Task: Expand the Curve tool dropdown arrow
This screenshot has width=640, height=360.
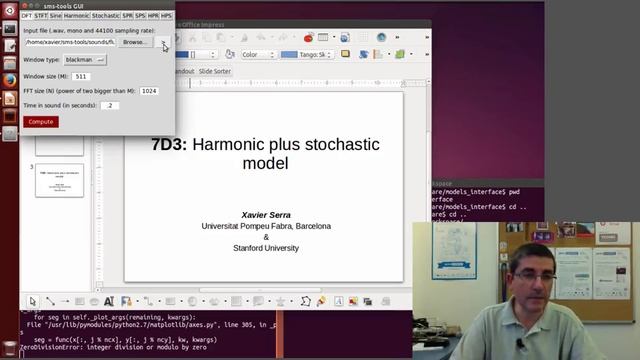Action: [x=138, y=302]
